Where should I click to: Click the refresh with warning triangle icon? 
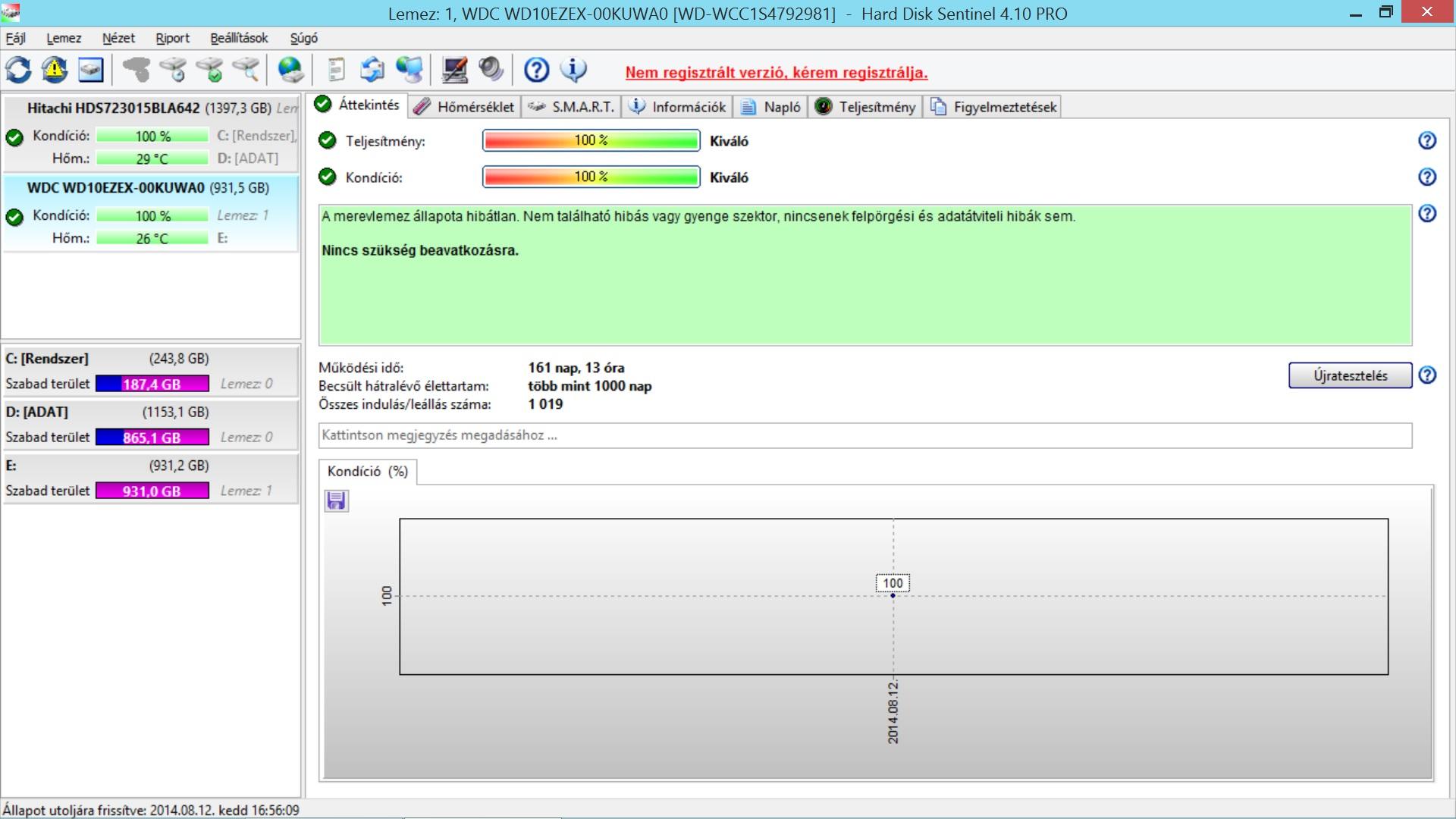coord(55,71)
